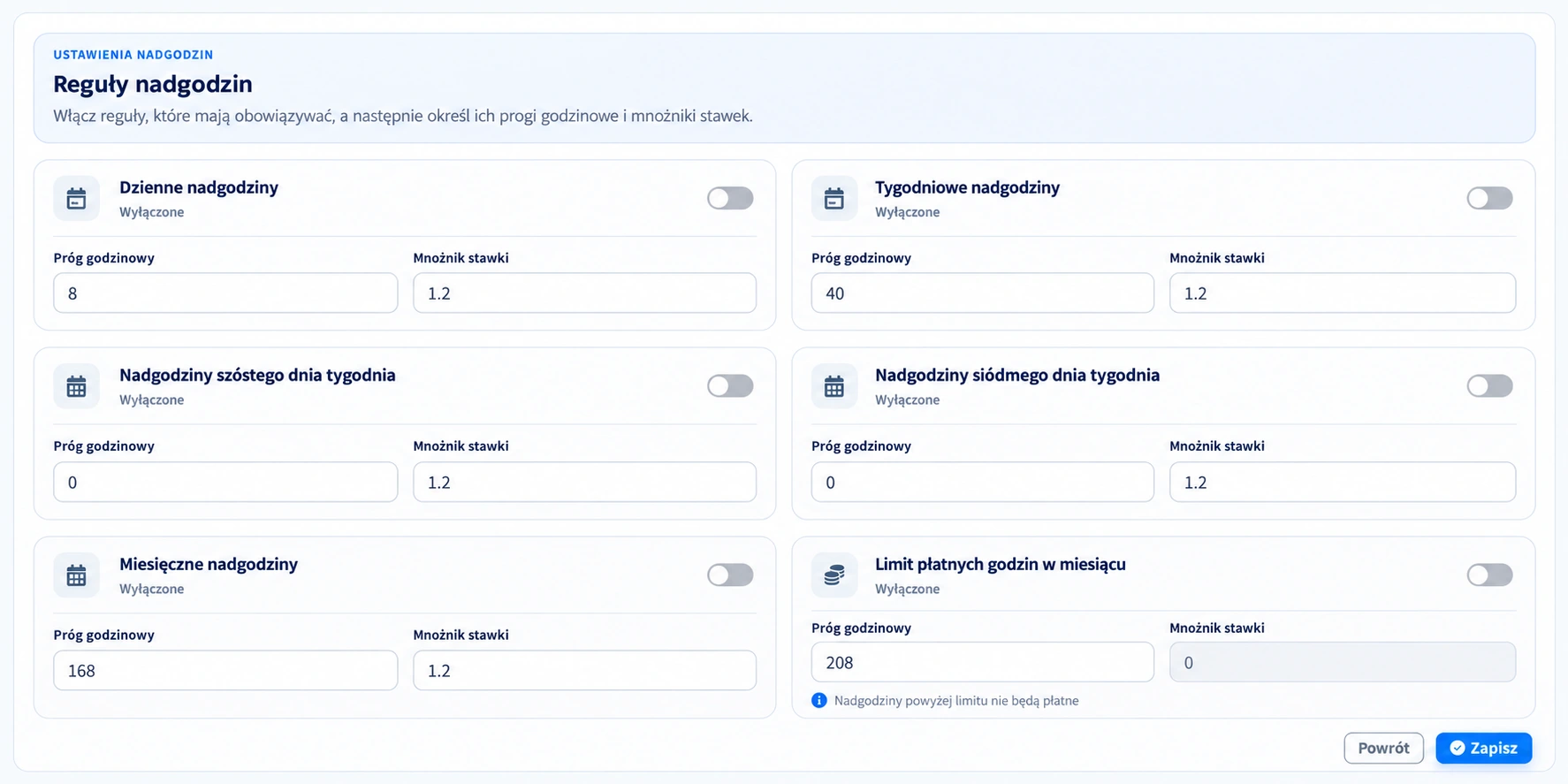Click disabled Mnożnik stawki field showing 0
The height and width of the screenshot is (784, 1568).
point(1343,662)
